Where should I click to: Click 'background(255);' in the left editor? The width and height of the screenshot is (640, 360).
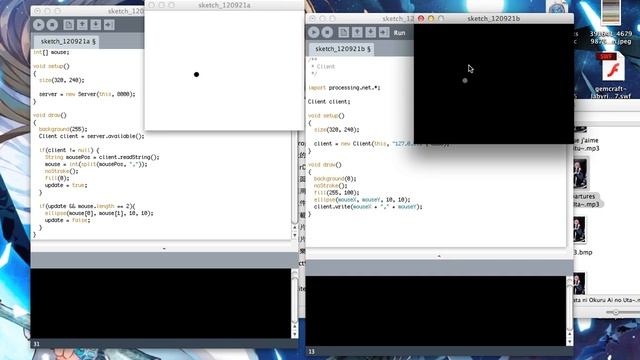(x=63, y=129)
